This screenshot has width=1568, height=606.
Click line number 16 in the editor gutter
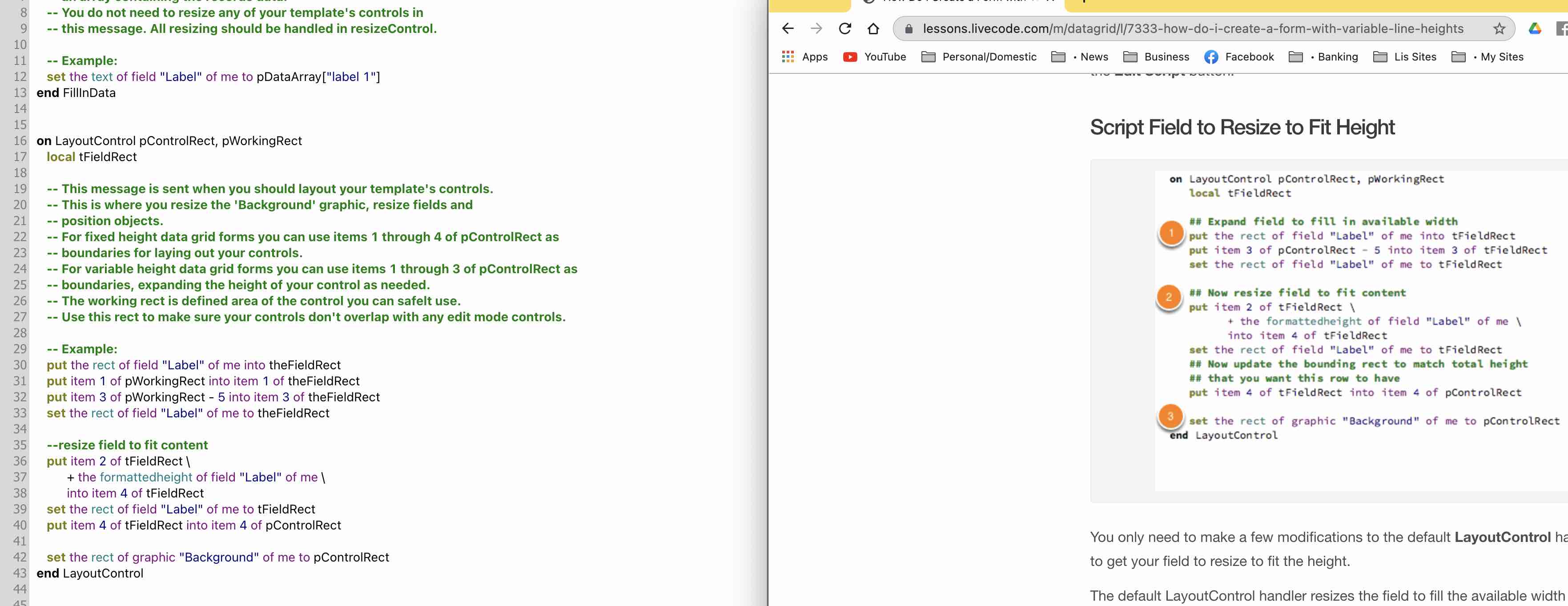(x=20, y=141)
